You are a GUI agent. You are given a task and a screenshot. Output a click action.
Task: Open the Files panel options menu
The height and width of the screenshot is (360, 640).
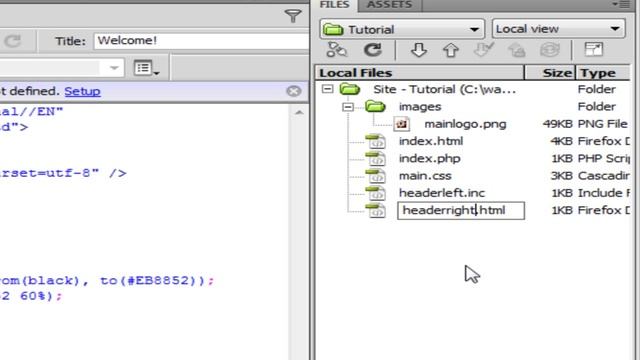pyautogui.click(x=621, y=4)
